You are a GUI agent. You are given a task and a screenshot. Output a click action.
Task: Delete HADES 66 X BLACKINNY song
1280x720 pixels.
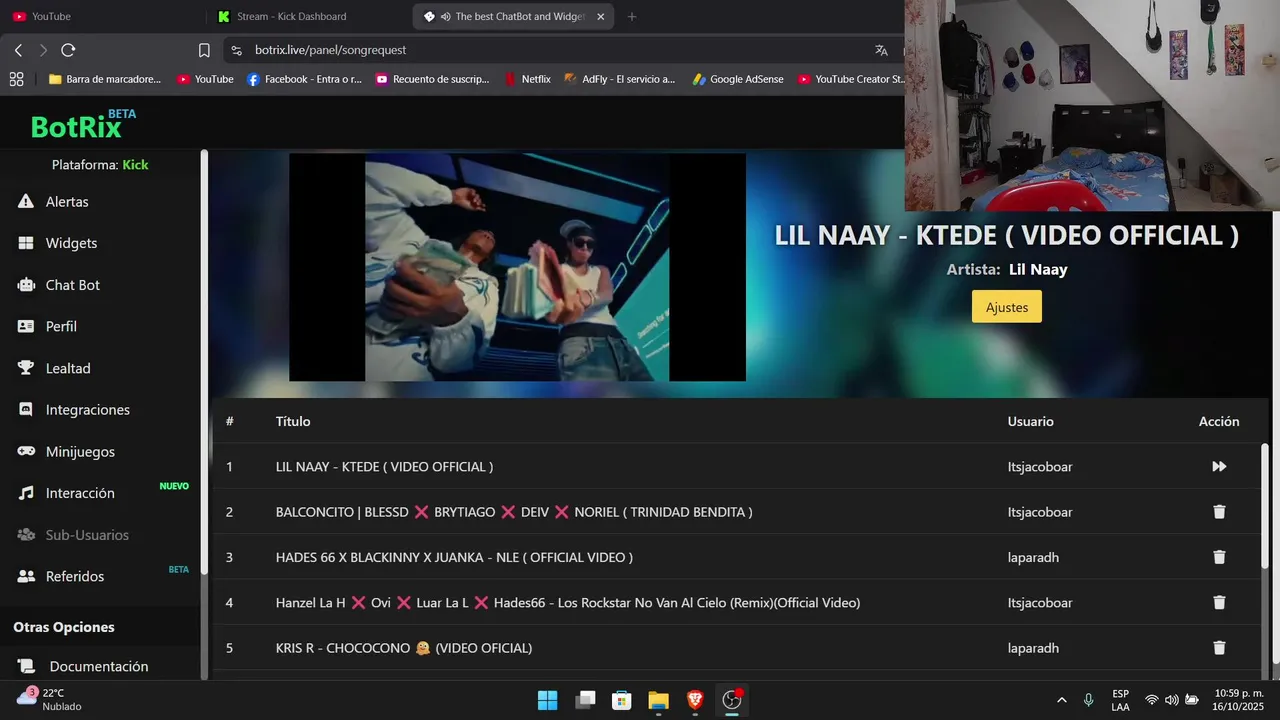tap(1219, 557)
